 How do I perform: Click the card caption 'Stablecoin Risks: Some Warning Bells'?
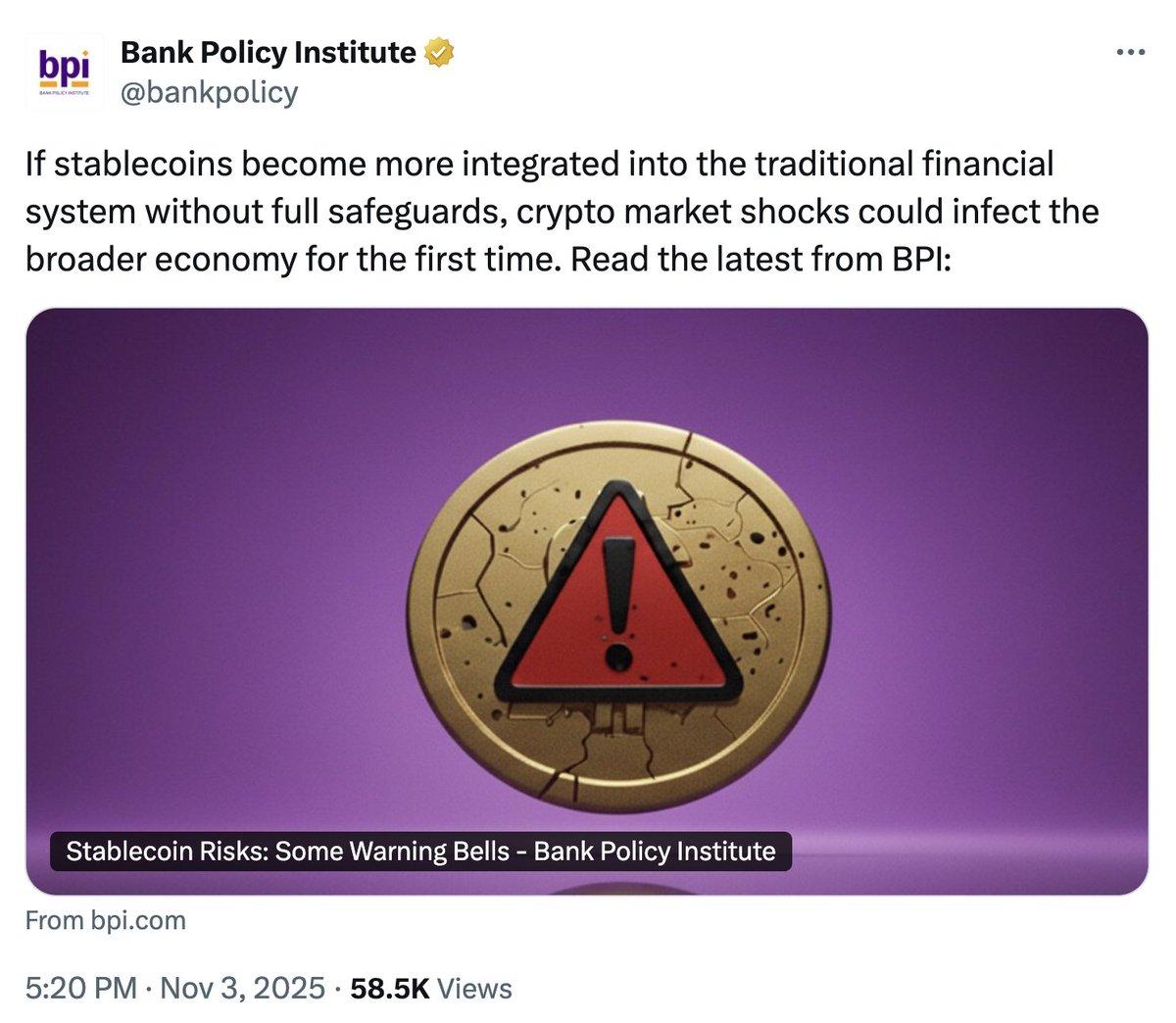(x=421, y=852)
